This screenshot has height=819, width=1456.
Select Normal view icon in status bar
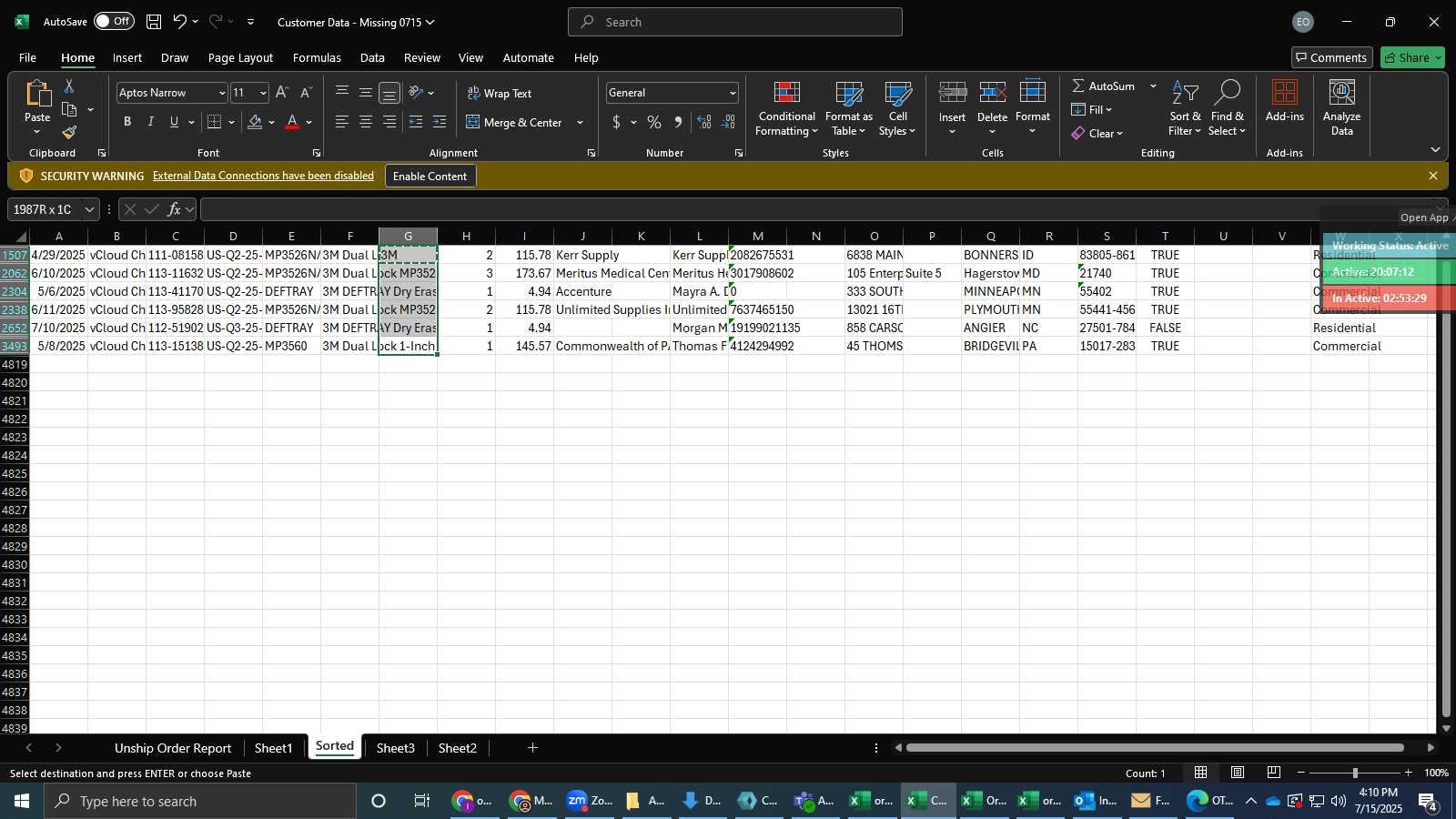click(1201, 773)
